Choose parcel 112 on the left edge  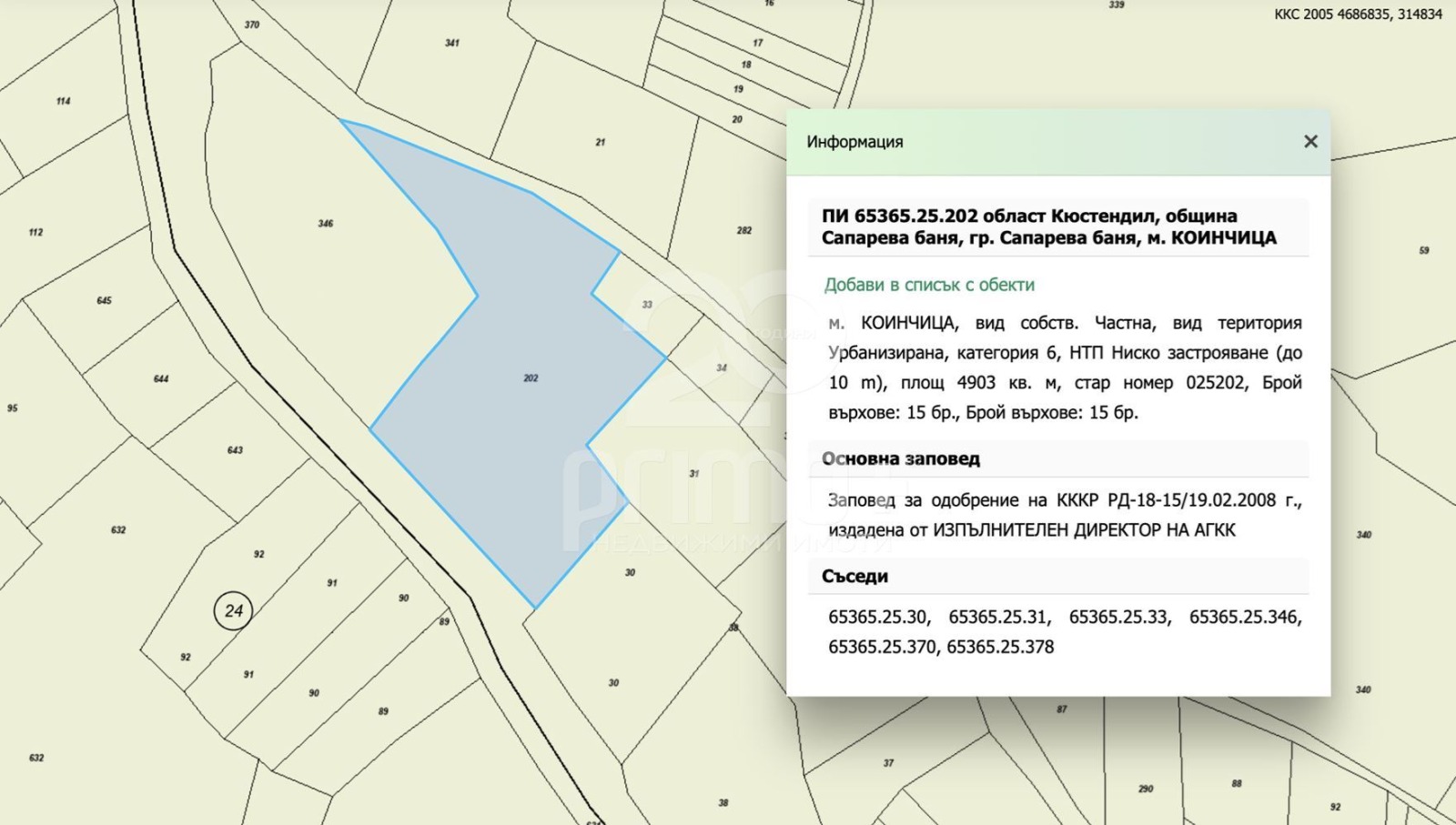pos(35,232)
